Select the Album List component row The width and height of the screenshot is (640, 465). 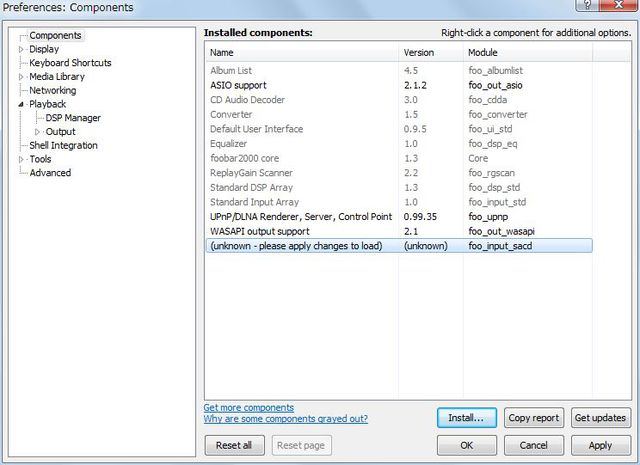pos(399,71)
